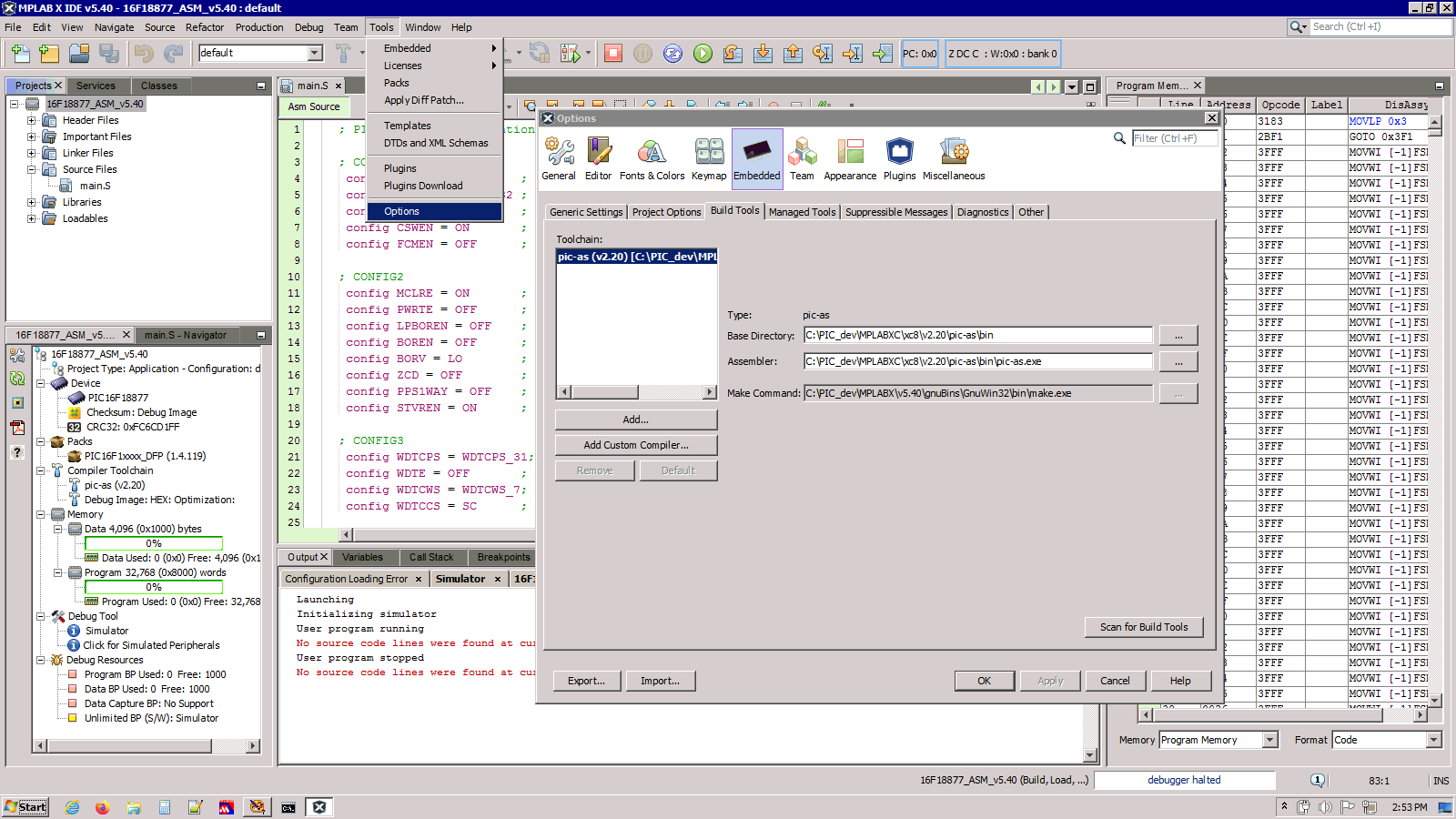Open the Appearance options category
The height and width of the screenshot is (819, 1456).
coord(850,159)
